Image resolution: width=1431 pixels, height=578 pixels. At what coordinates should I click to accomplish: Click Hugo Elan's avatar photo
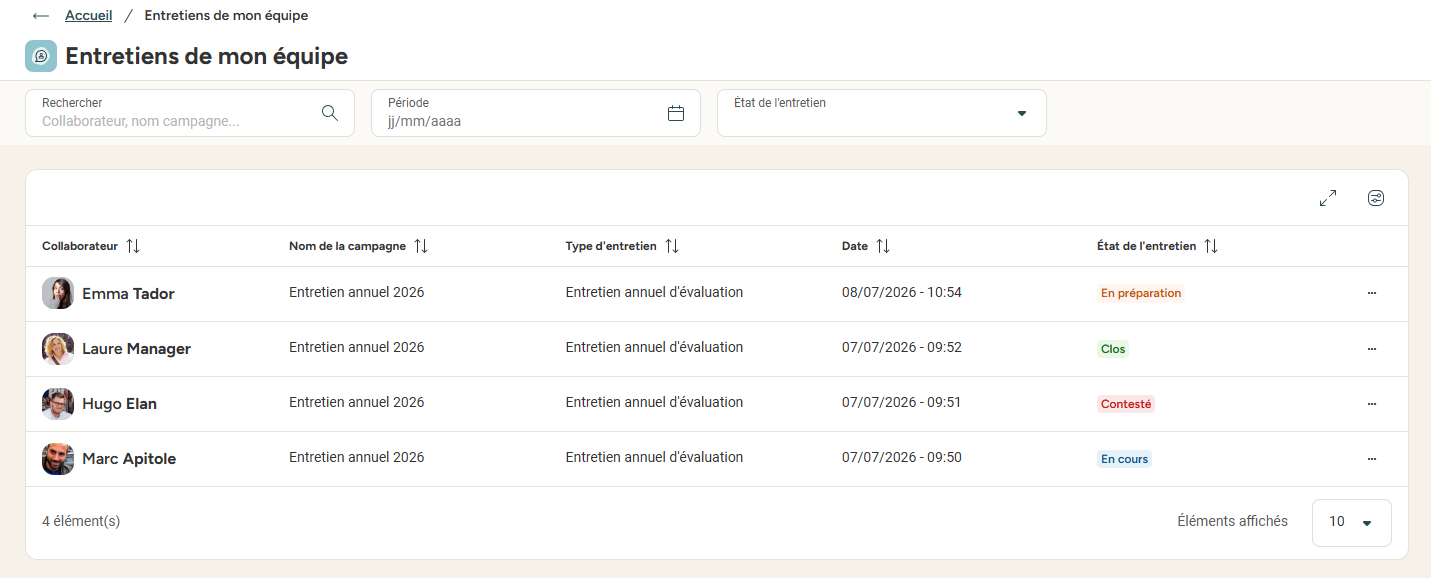point(58,404)
